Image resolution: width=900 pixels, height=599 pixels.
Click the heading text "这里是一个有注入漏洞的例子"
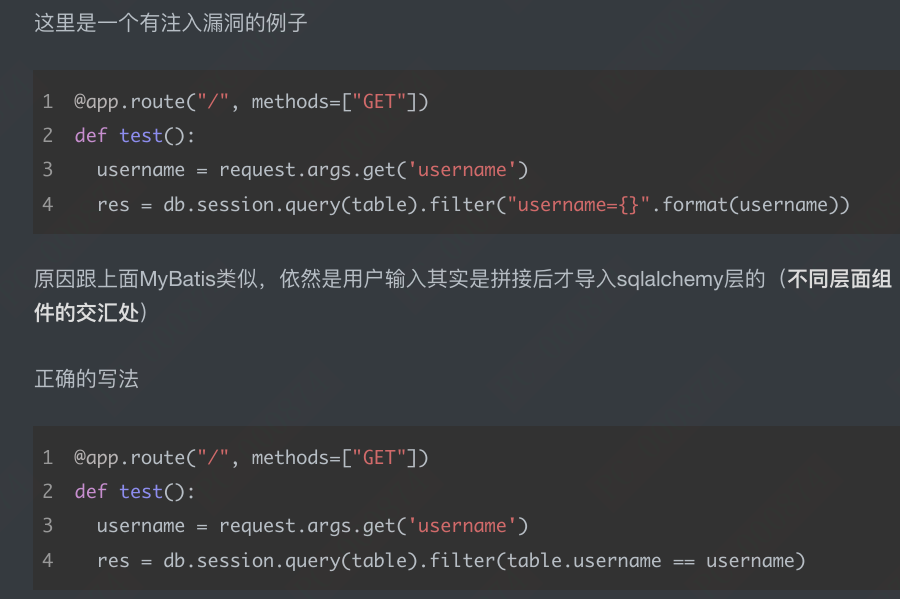[x=171, y=23]
